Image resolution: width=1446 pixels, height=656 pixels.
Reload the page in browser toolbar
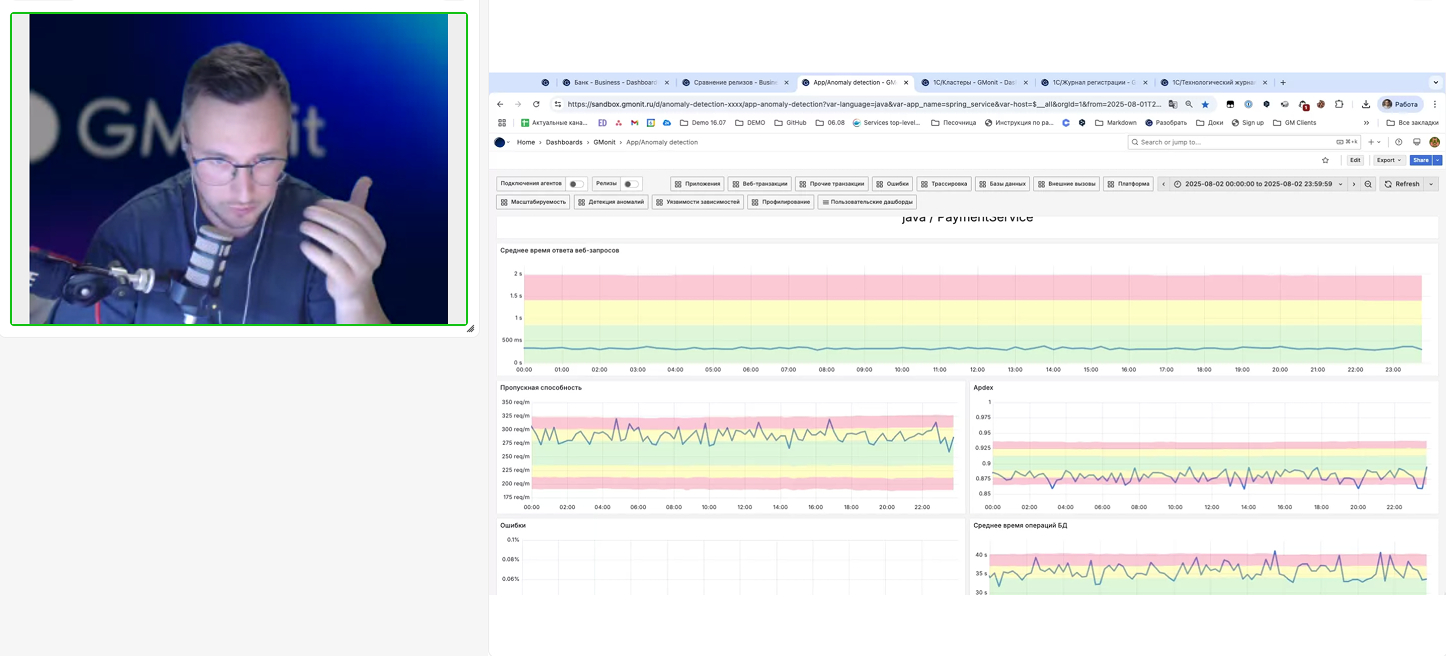point(536,104)
